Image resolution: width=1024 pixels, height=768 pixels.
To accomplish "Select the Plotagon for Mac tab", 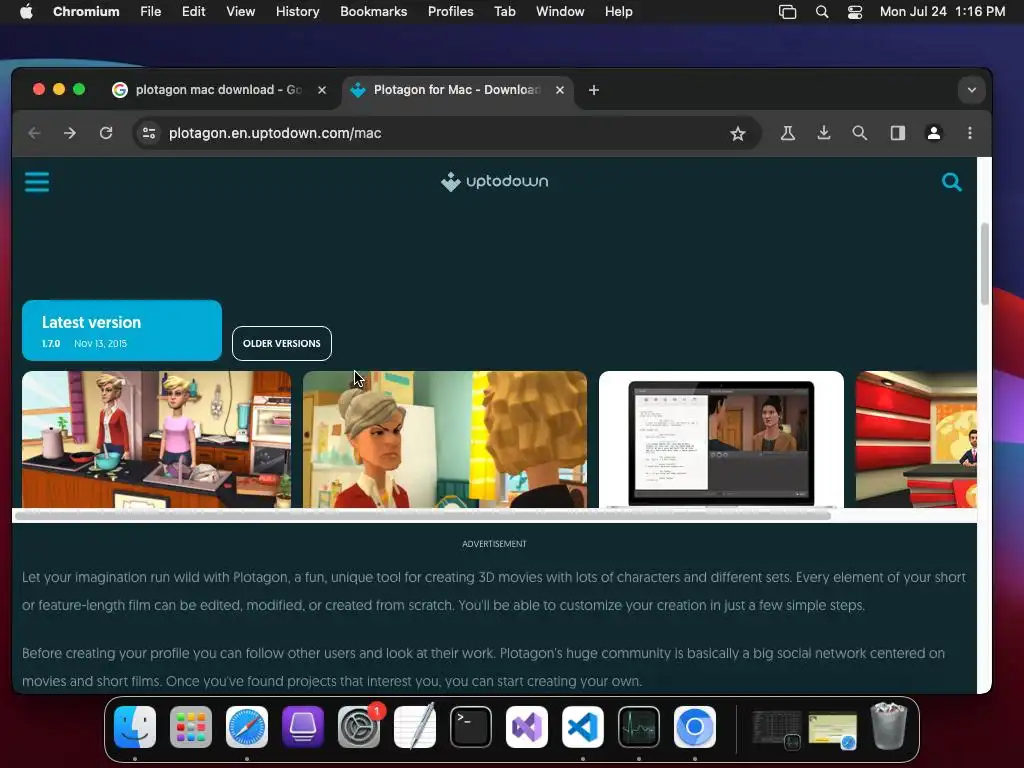I will point(457,90).
